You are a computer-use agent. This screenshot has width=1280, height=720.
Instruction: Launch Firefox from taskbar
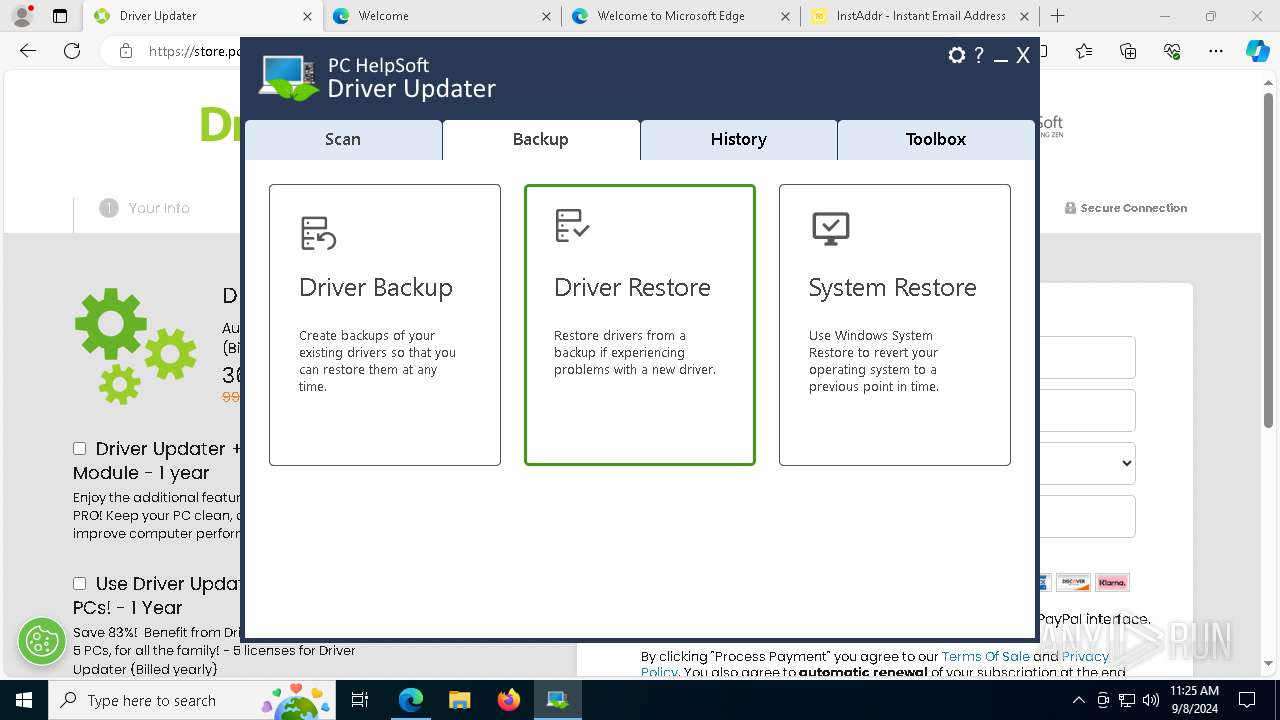(x=509, y=700)
